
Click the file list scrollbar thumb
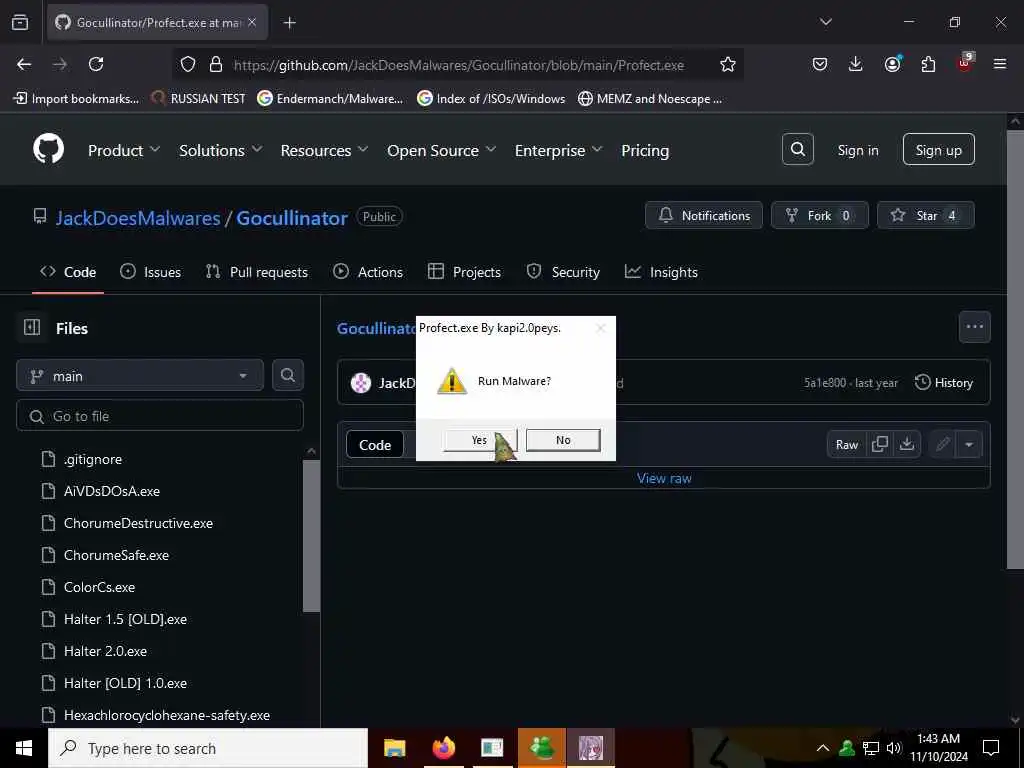pos(312,536)
